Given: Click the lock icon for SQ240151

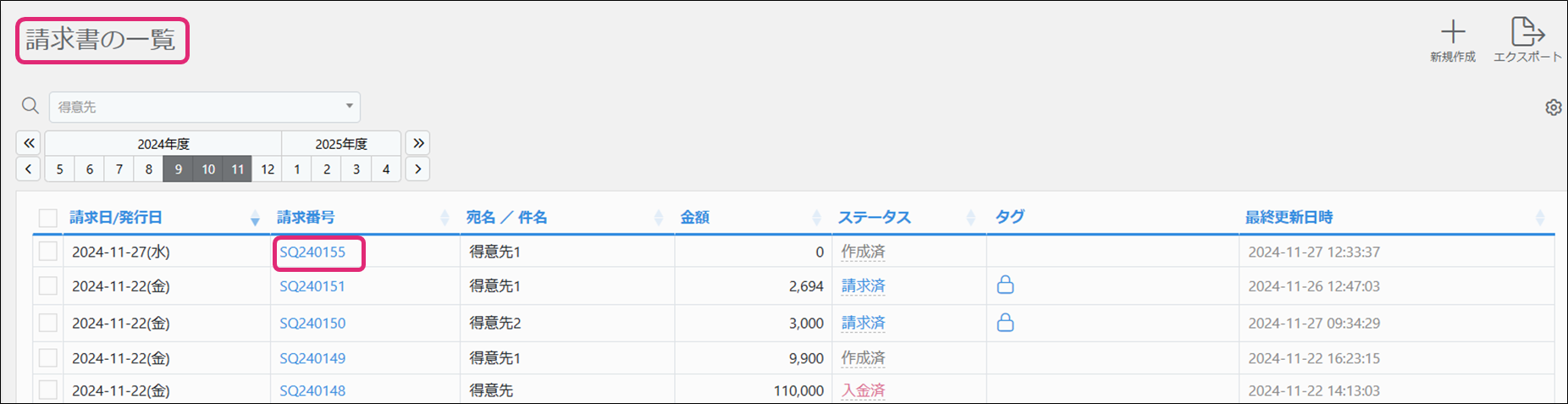Looking at the screenshot, I should tap(1005, 285).
